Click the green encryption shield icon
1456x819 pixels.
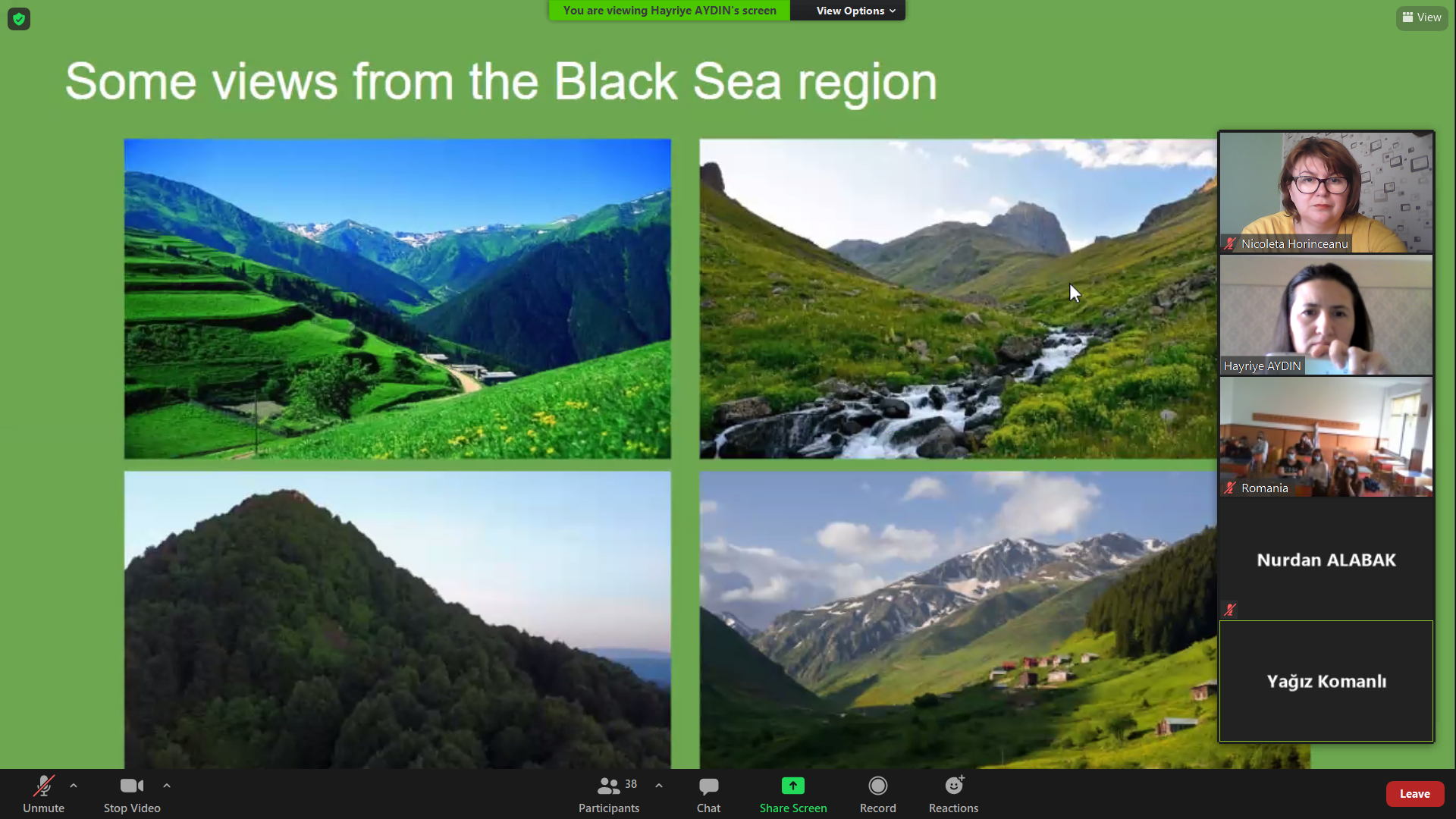19,19
